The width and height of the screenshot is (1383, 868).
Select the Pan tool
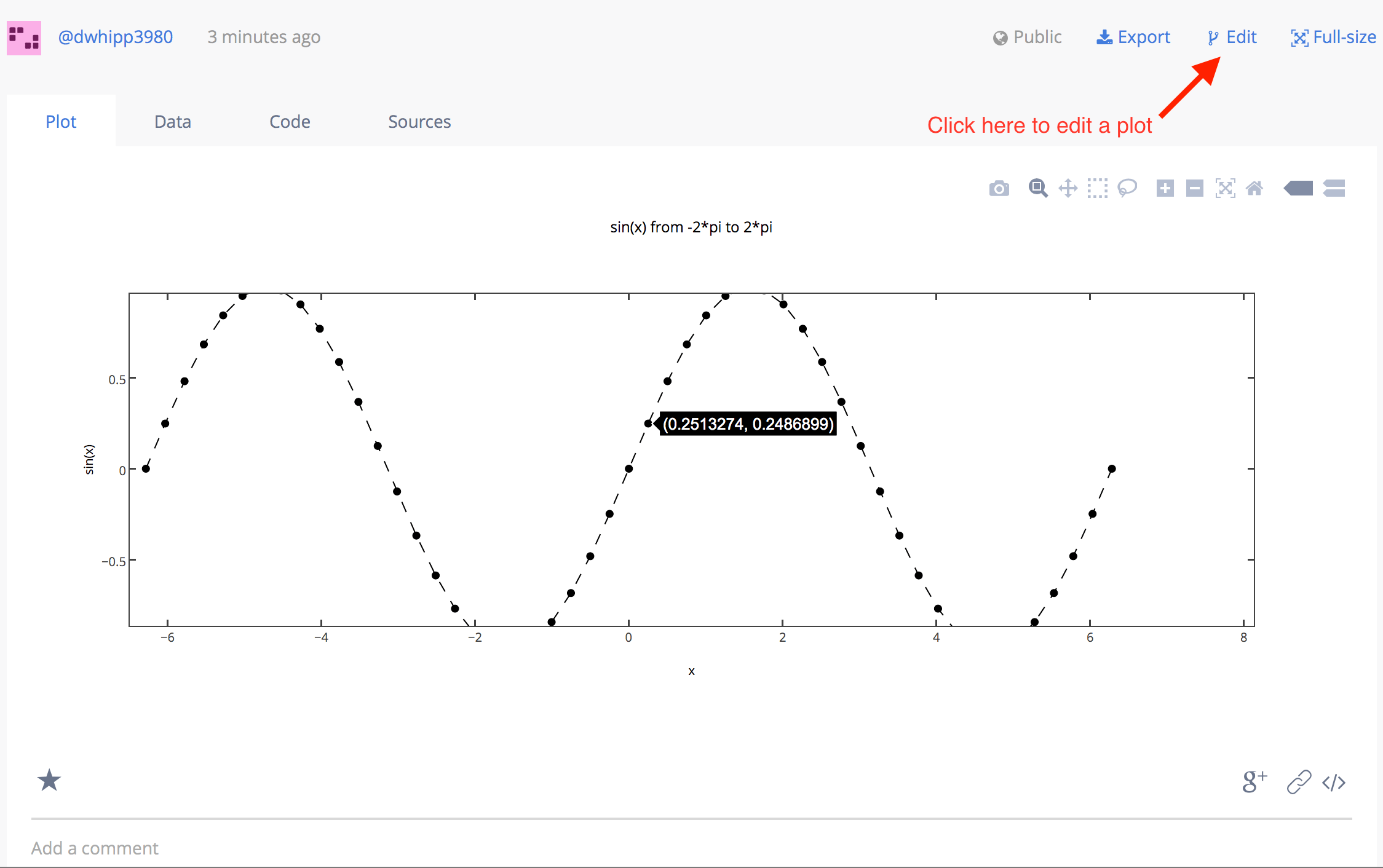click(1068, 188)
